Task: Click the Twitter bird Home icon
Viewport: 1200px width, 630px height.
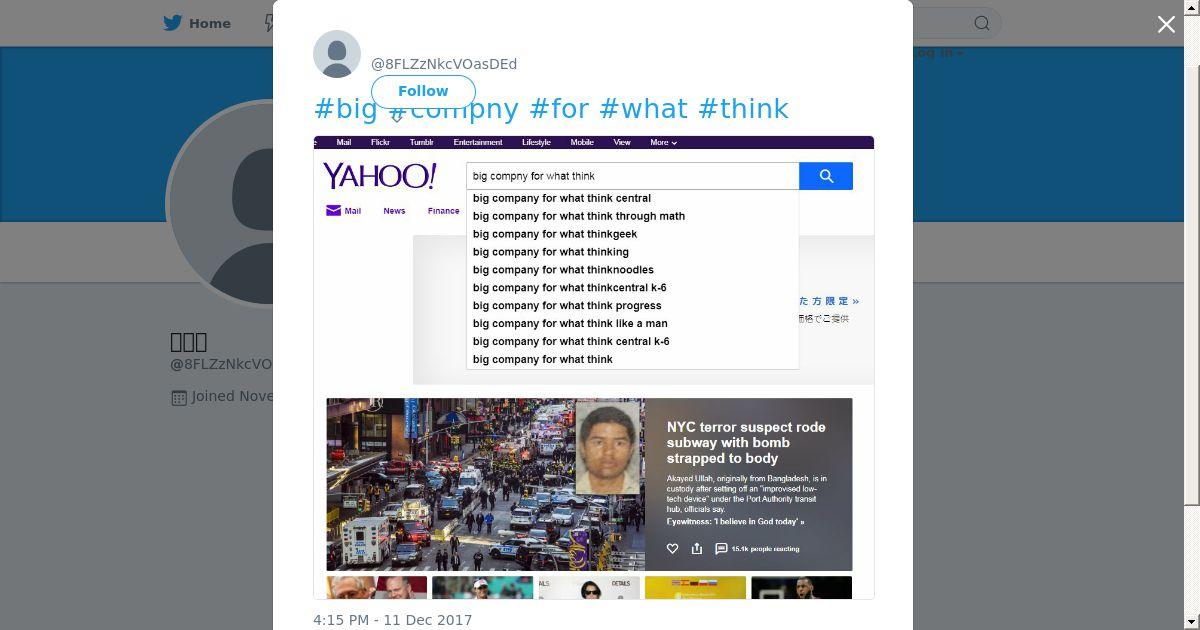Action: point(175,23)
